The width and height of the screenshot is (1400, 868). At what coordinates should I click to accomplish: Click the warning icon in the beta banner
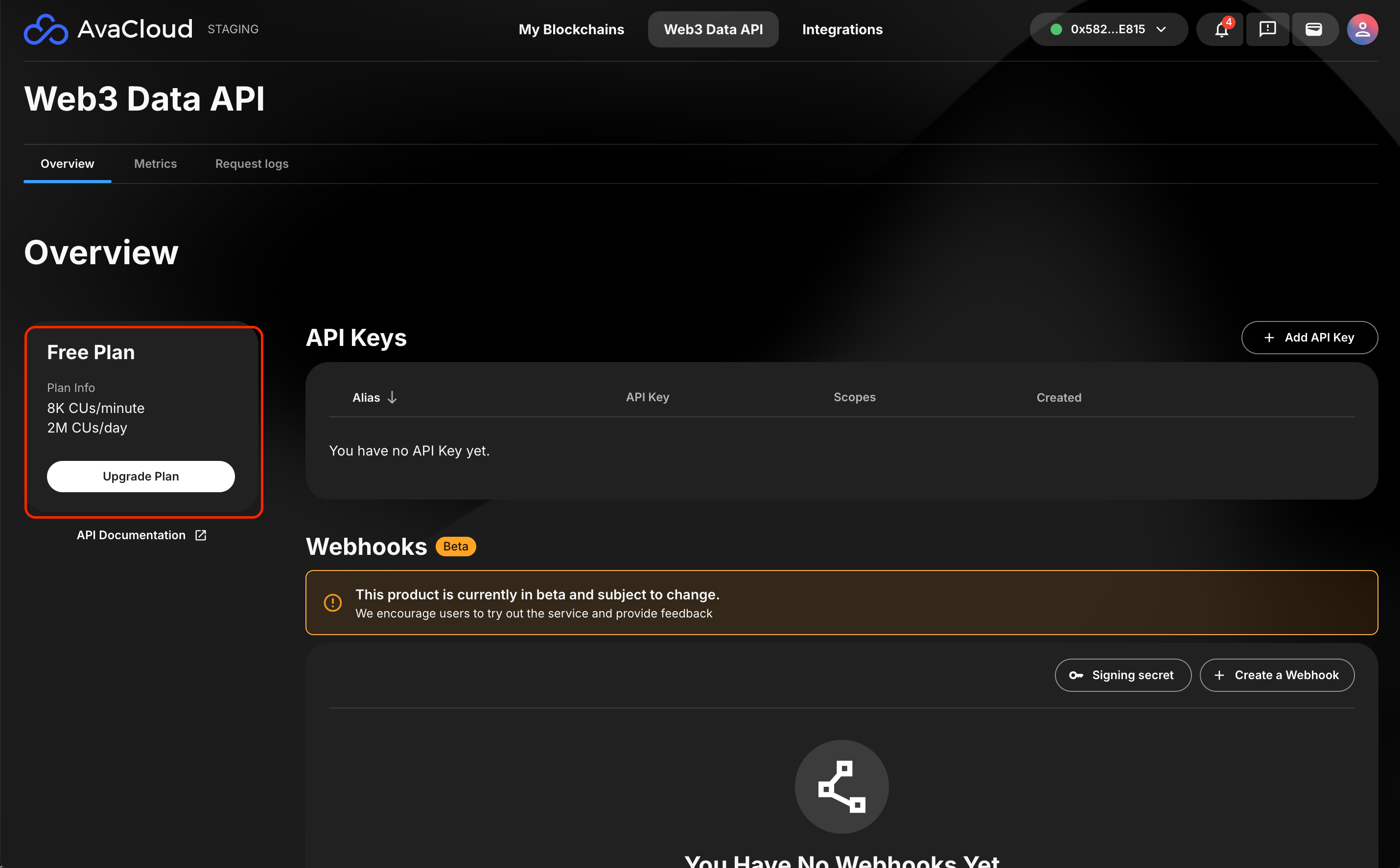coord(333,602)
